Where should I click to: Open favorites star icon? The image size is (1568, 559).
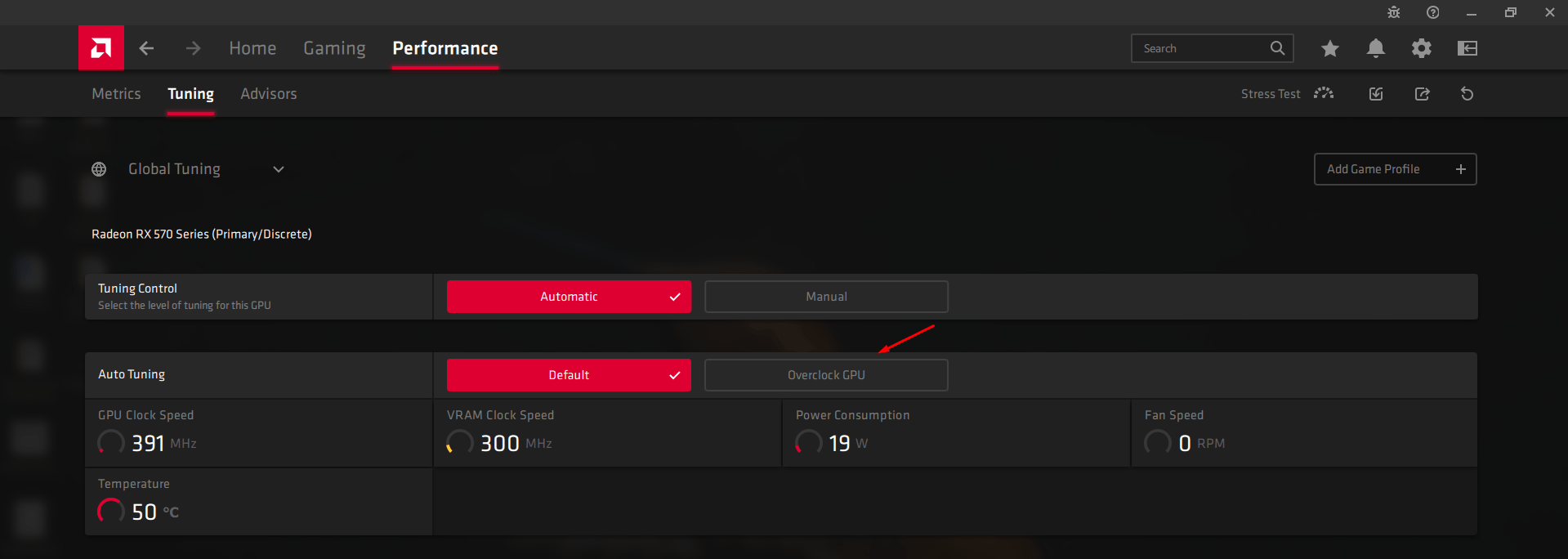(1330, 48)
